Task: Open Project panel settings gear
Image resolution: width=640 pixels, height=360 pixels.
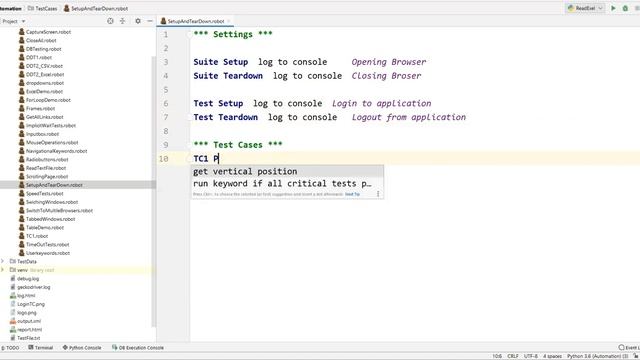Action: pos(138,21)
